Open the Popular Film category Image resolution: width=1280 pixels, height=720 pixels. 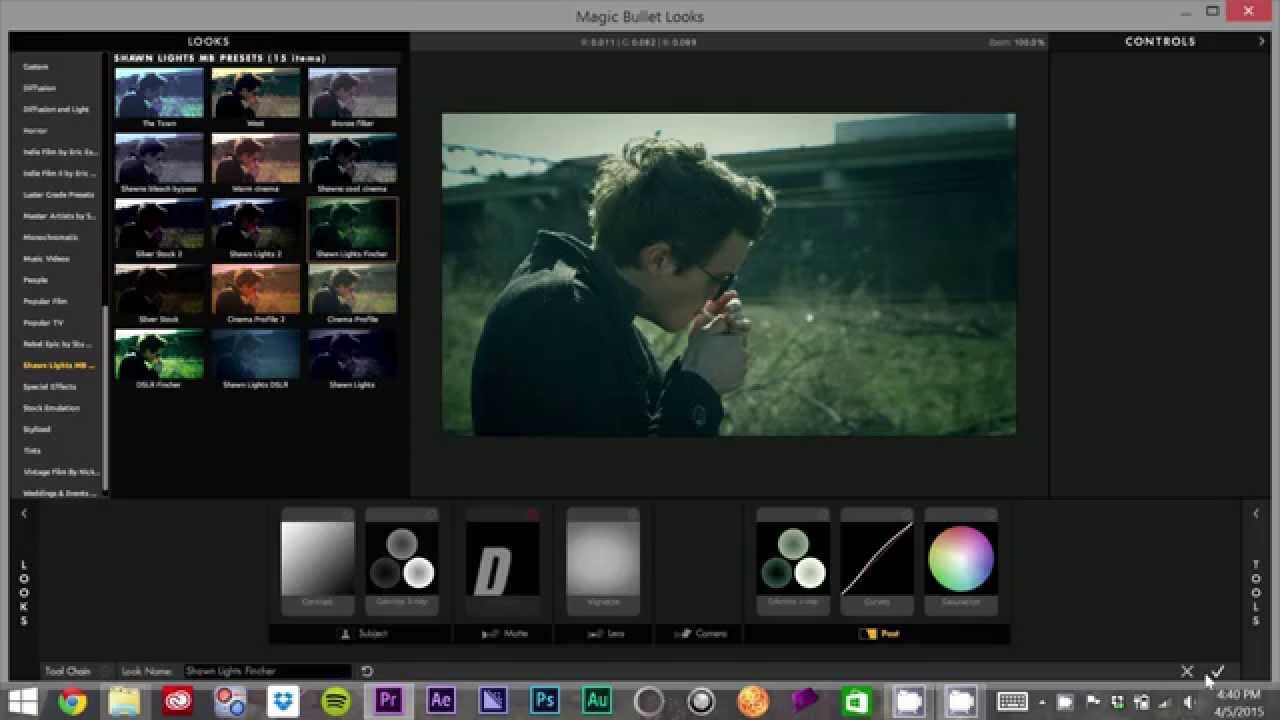click(45, 301)
